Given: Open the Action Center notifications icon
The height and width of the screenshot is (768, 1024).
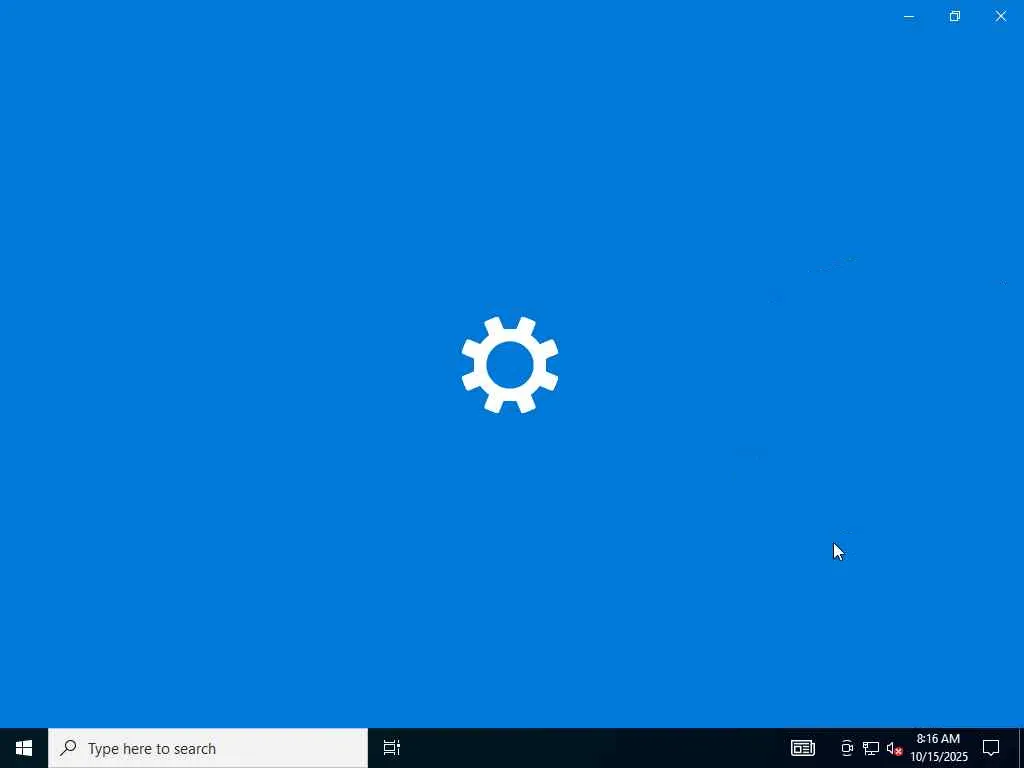Looking at the screenshot, I should [991, 748].
